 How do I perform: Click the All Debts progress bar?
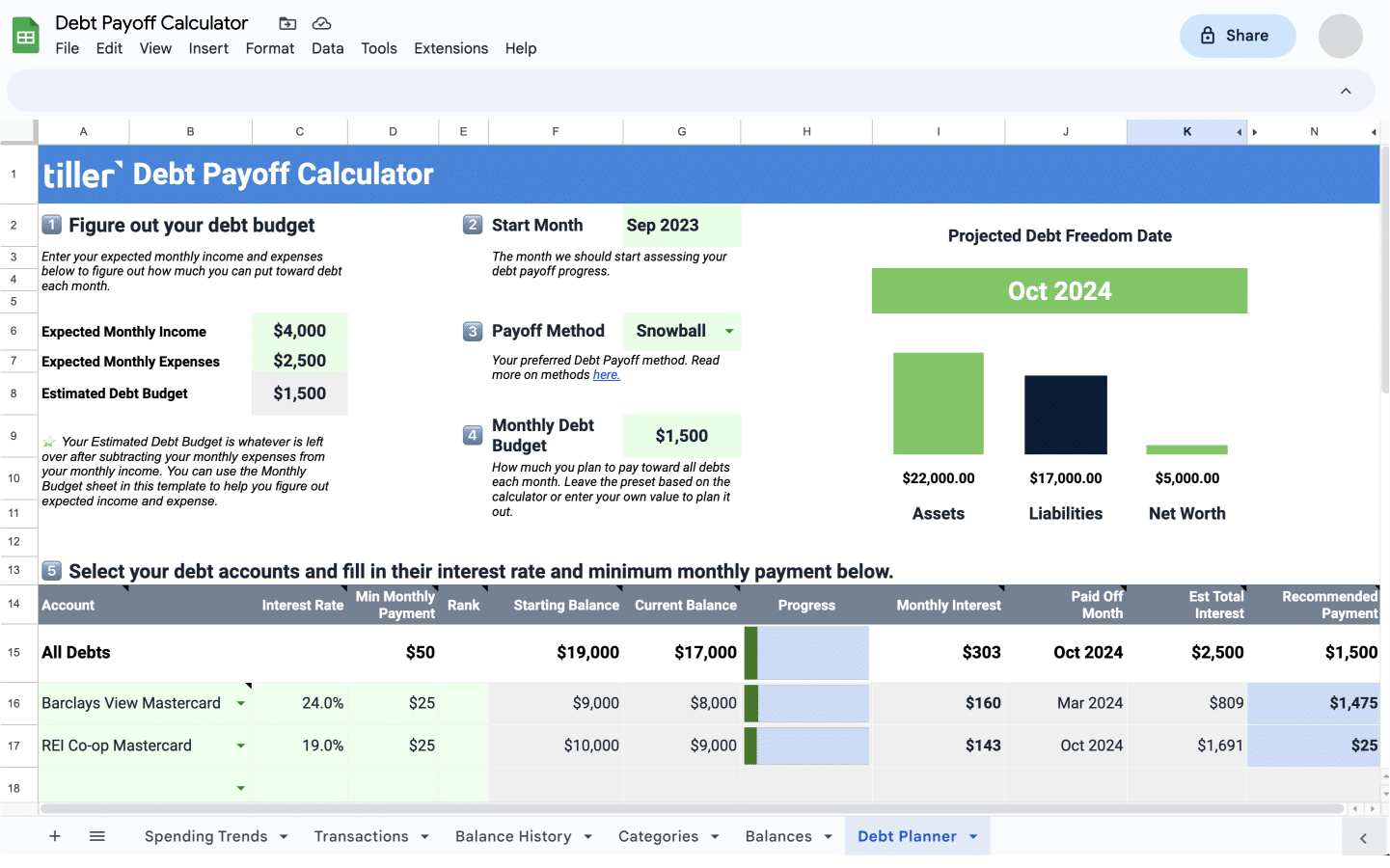tap(806, 653)
